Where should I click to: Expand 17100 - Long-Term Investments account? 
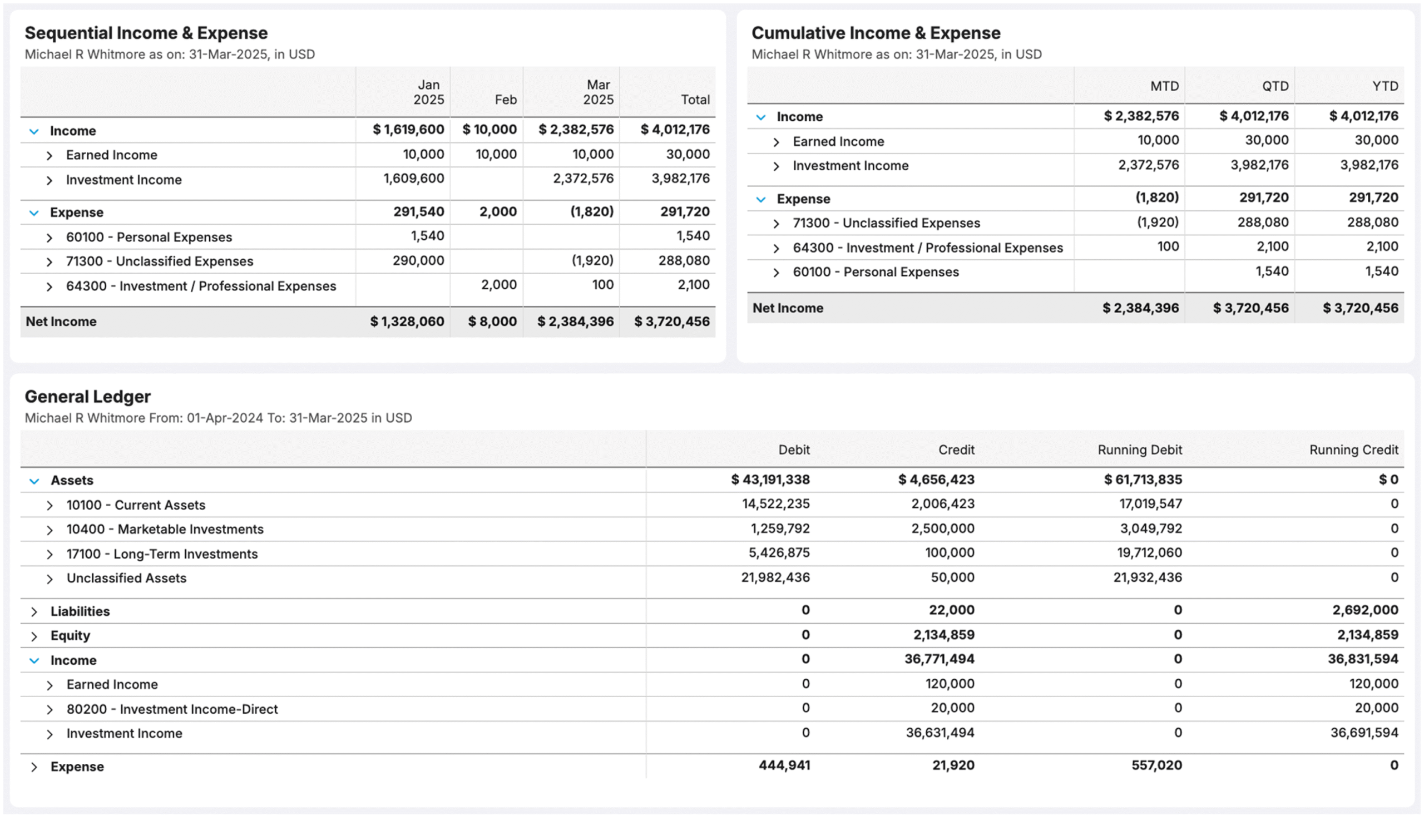pyautogui.click(x=50, y=553)
